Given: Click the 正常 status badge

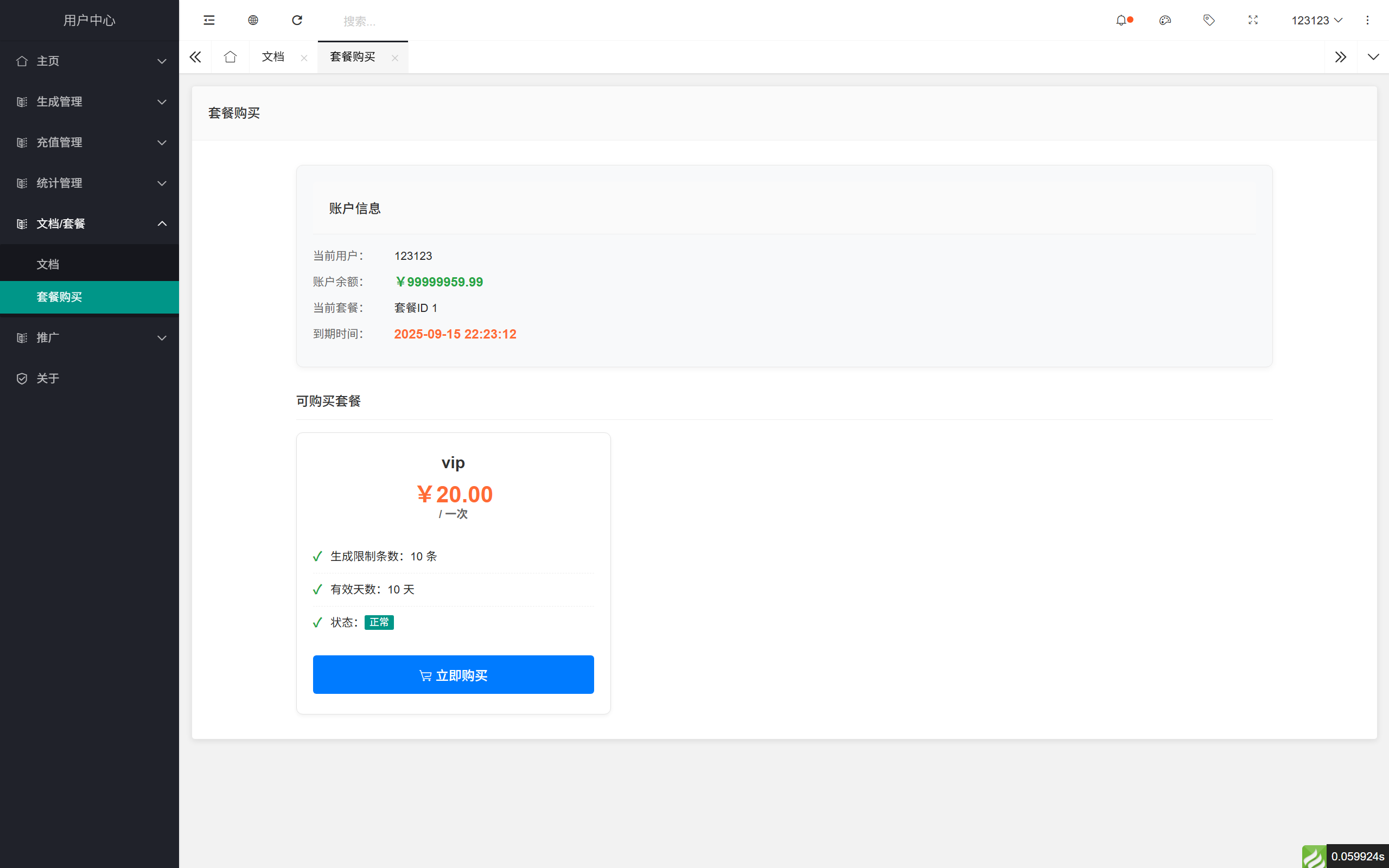Looking at the screenshot, I should [379, 622].
